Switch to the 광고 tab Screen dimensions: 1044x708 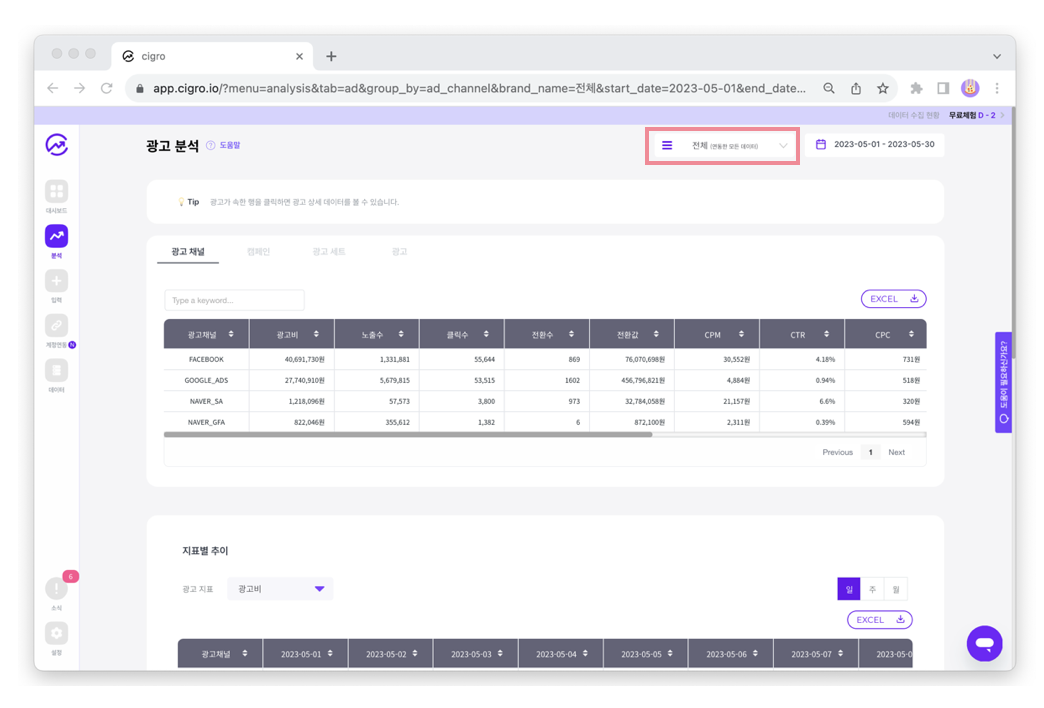[x=399, y=252]
